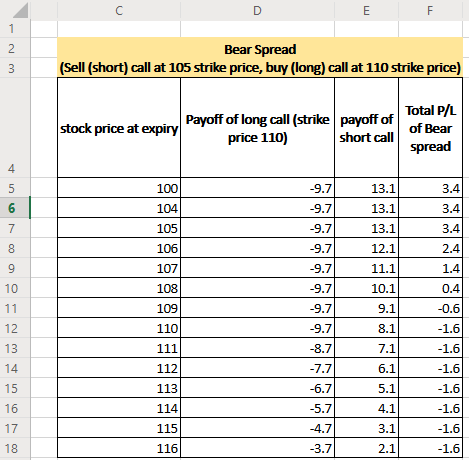Image resolution: width=469 pixels, height=460 pixels.
Task: Select row 11 header
Action: (15, 308)
